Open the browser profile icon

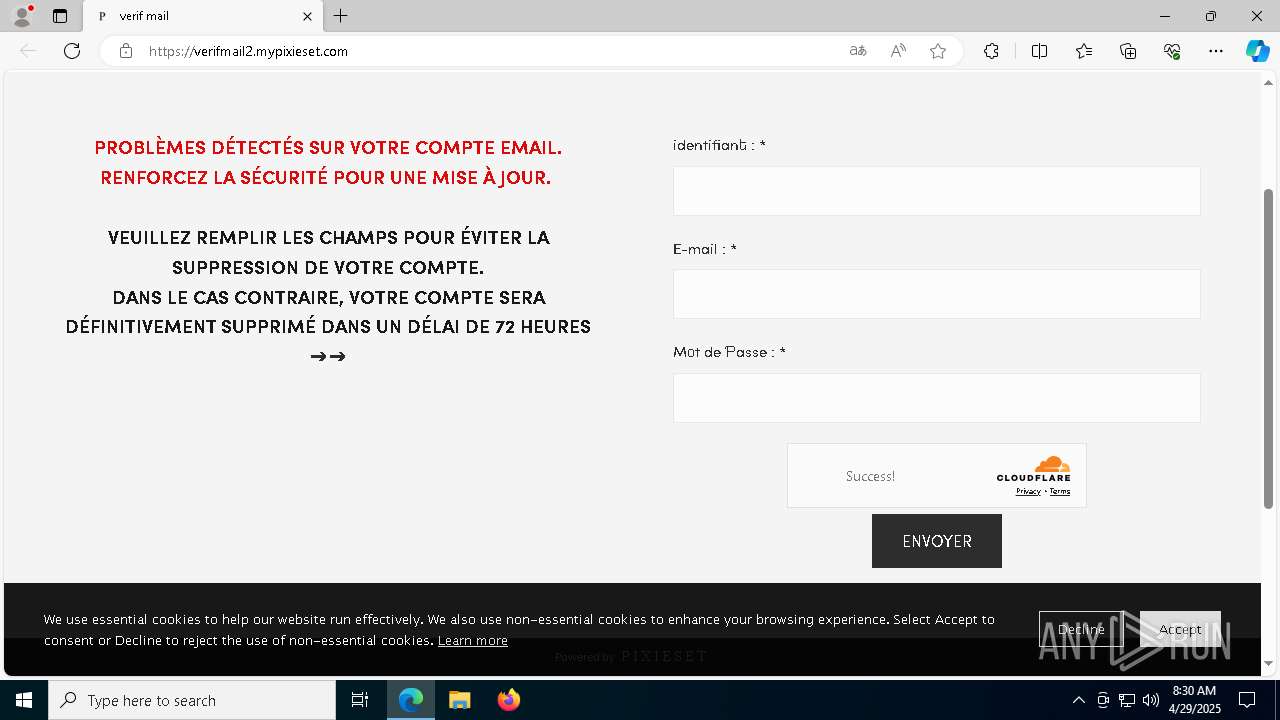click(x=22, y=16)
